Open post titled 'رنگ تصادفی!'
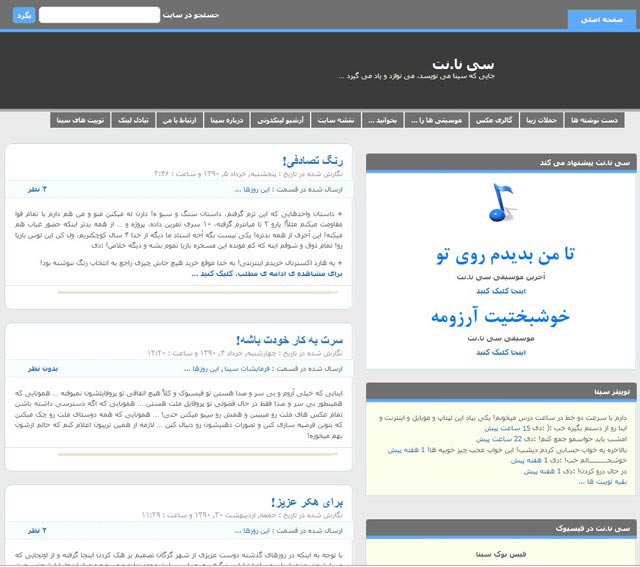 tap(311, 159)
